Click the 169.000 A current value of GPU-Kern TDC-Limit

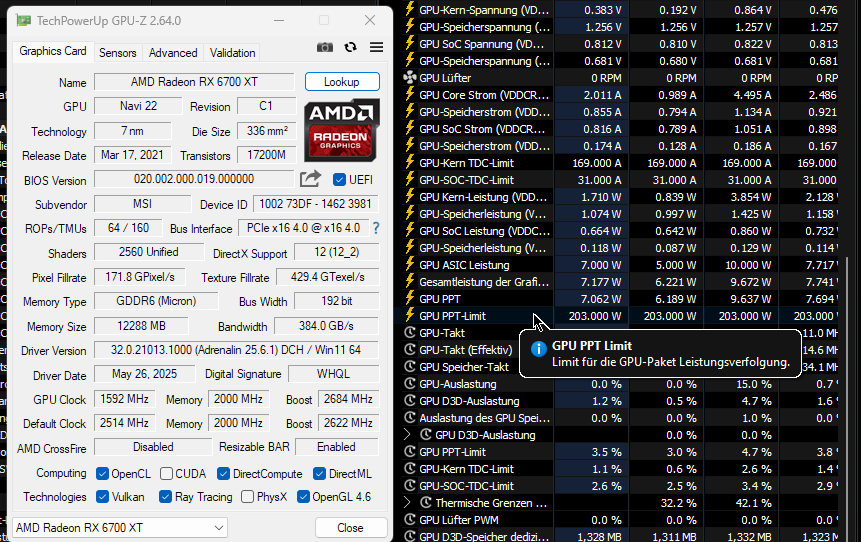[x=597, y=163]
